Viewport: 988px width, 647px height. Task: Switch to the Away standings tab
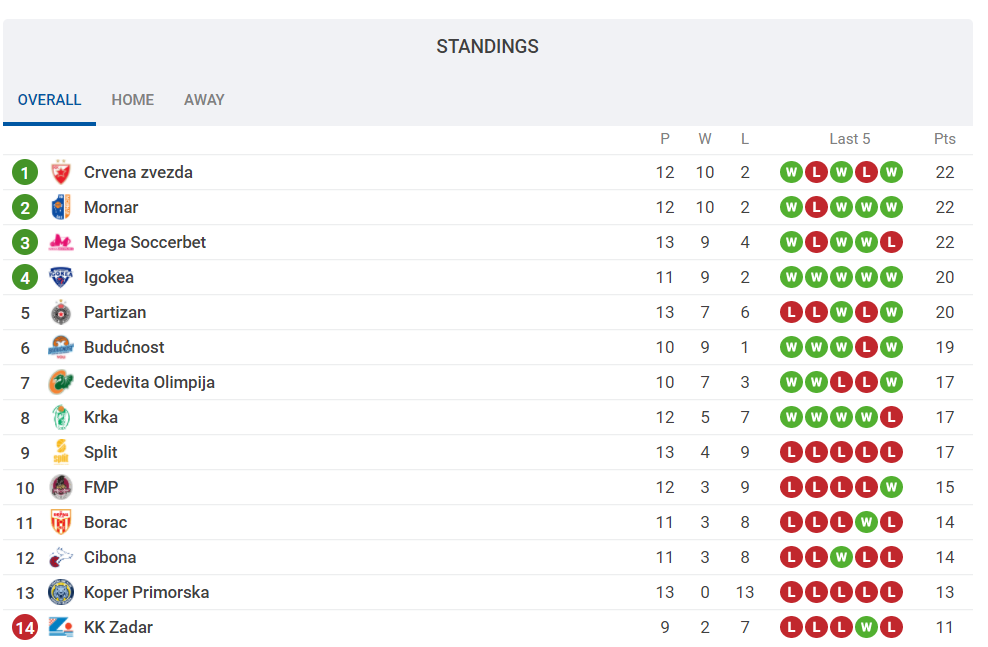pos(204,100)
